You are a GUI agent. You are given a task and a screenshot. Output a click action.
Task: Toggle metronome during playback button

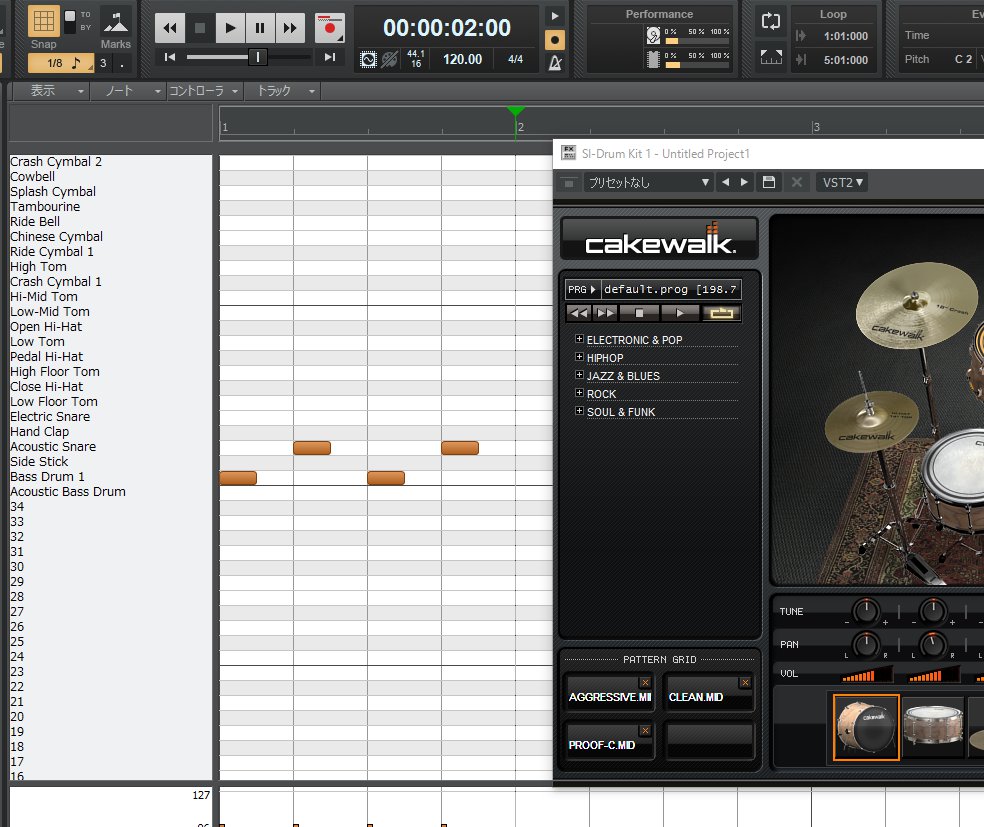[x=555, y=16]
